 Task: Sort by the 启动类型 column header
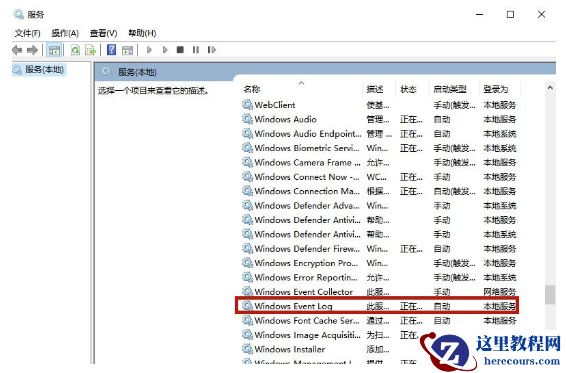(450, 89)
